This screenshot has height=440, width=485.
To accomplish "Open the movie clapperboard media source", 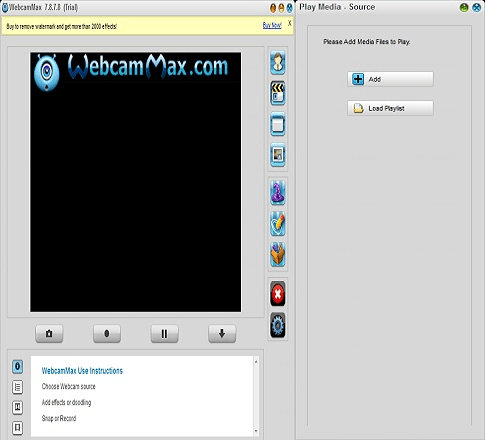I will click(278, 93).
